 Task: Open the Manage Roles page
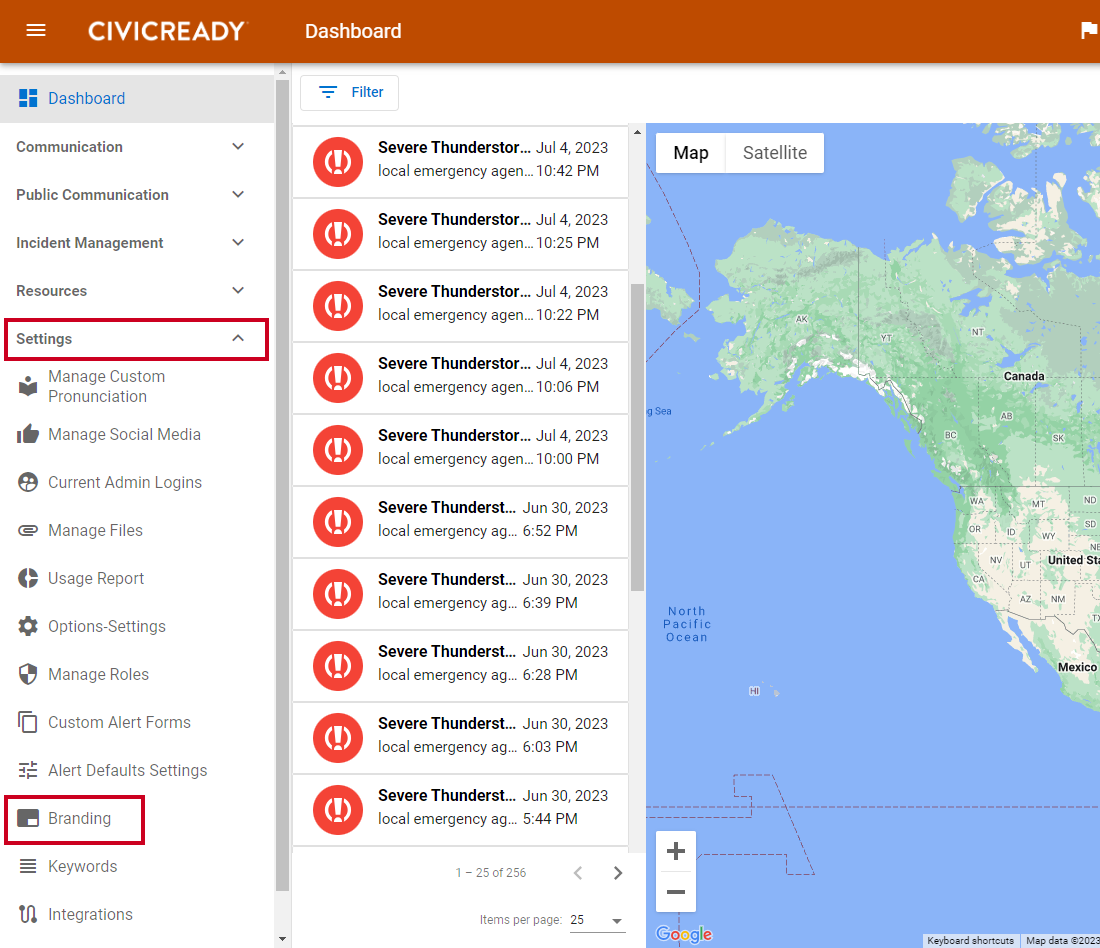137,674
